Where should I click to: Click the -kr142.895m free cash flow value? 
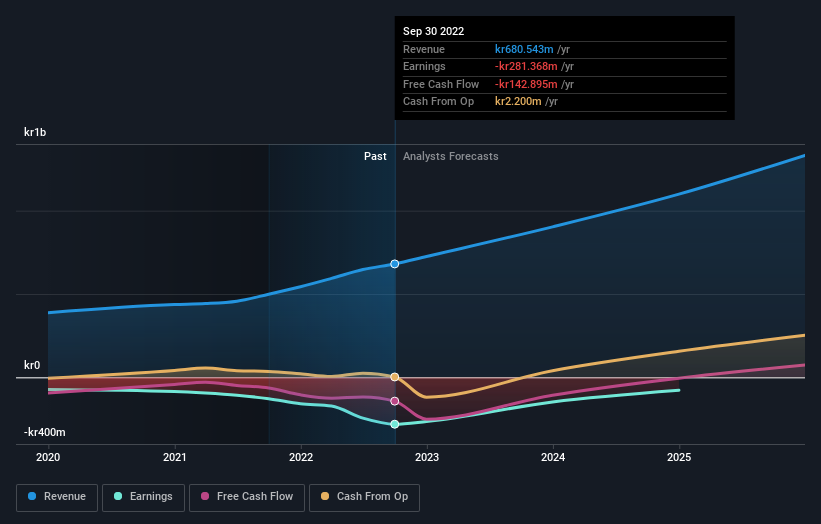point(526,84)
